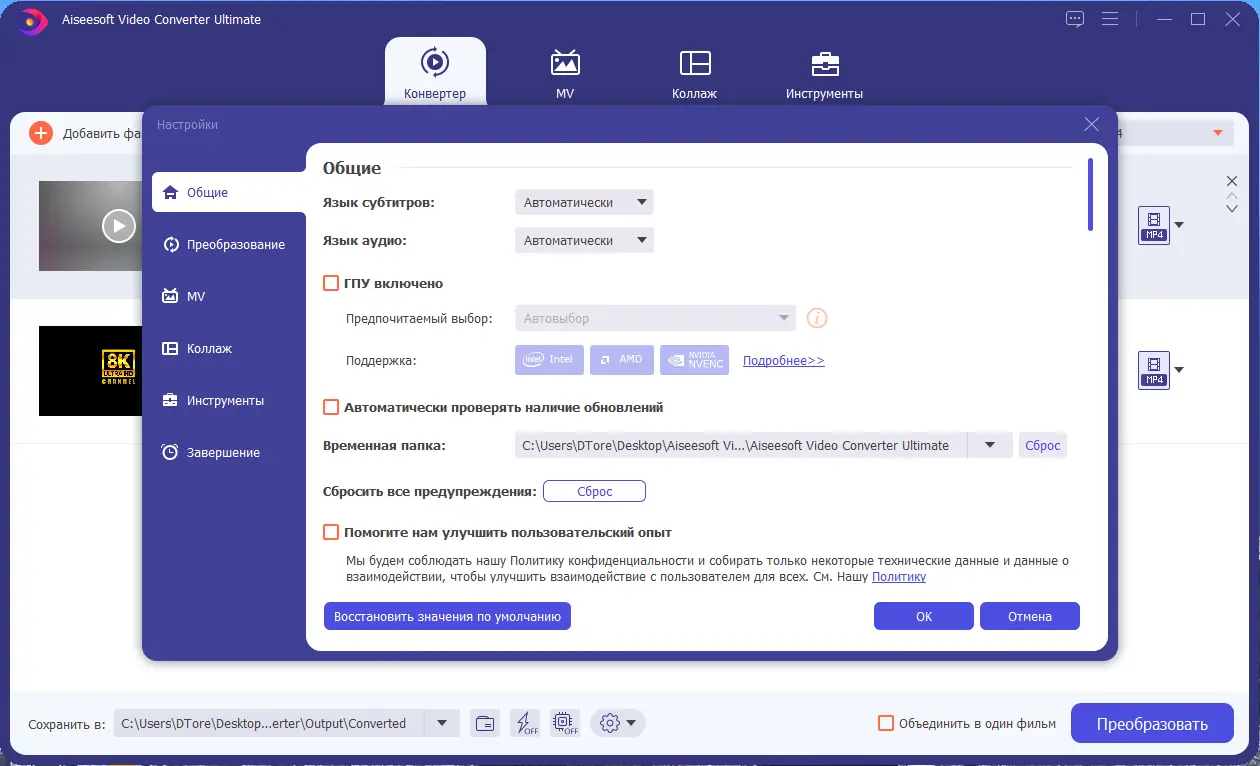Open the output folder icon
This screenshot has height=766, width=1260.
(x=485, y=723)
